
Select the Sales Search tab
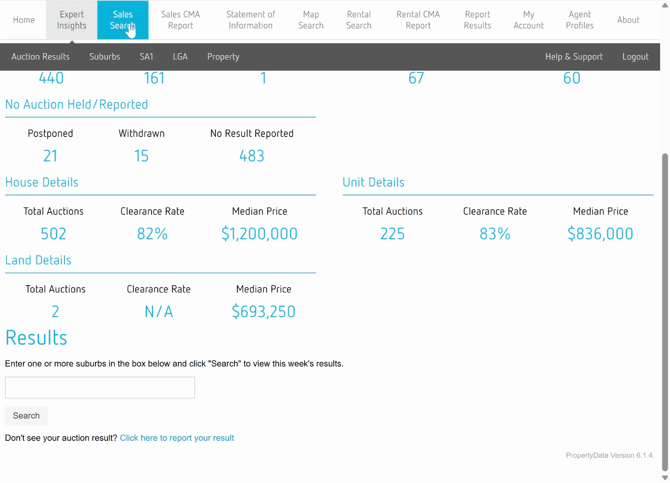[122, 20]
